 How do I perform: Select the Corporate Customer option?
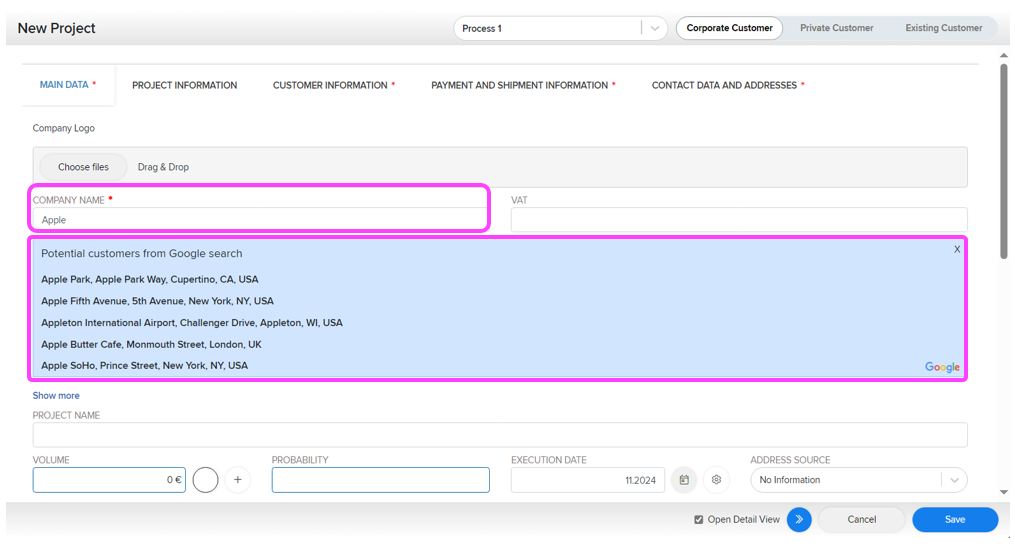click(729, 28)
